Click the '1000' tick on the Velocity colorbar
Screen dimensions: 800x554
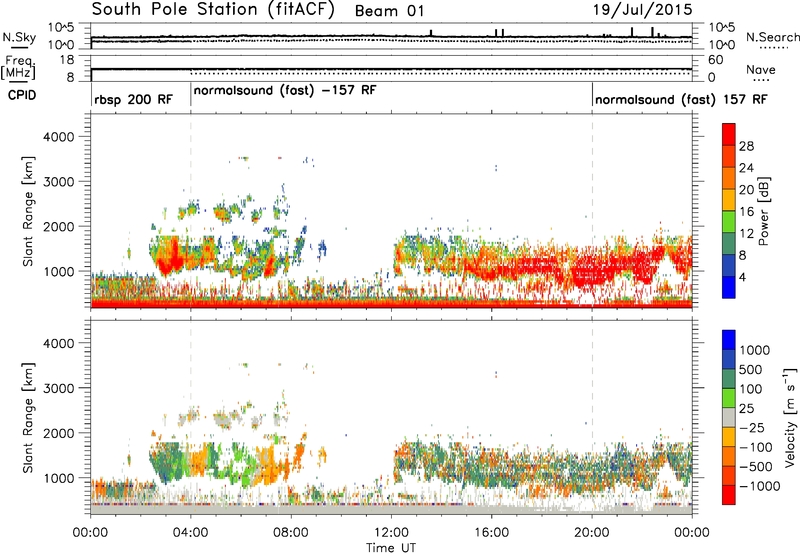point(755,350)
